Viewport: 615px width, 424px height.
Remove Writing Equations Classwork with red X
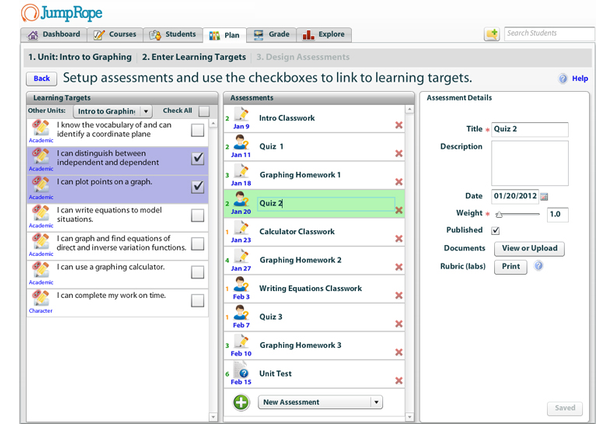point(398,295)
